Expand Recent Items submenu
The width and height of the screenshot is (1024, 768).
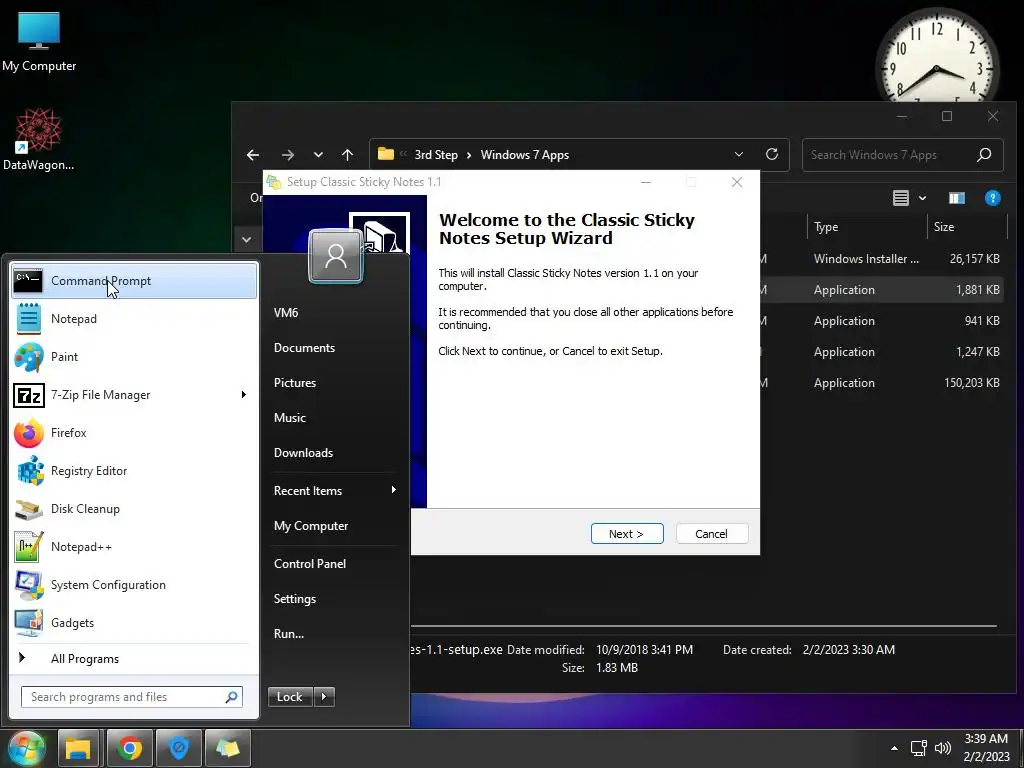tap(393, 490)
